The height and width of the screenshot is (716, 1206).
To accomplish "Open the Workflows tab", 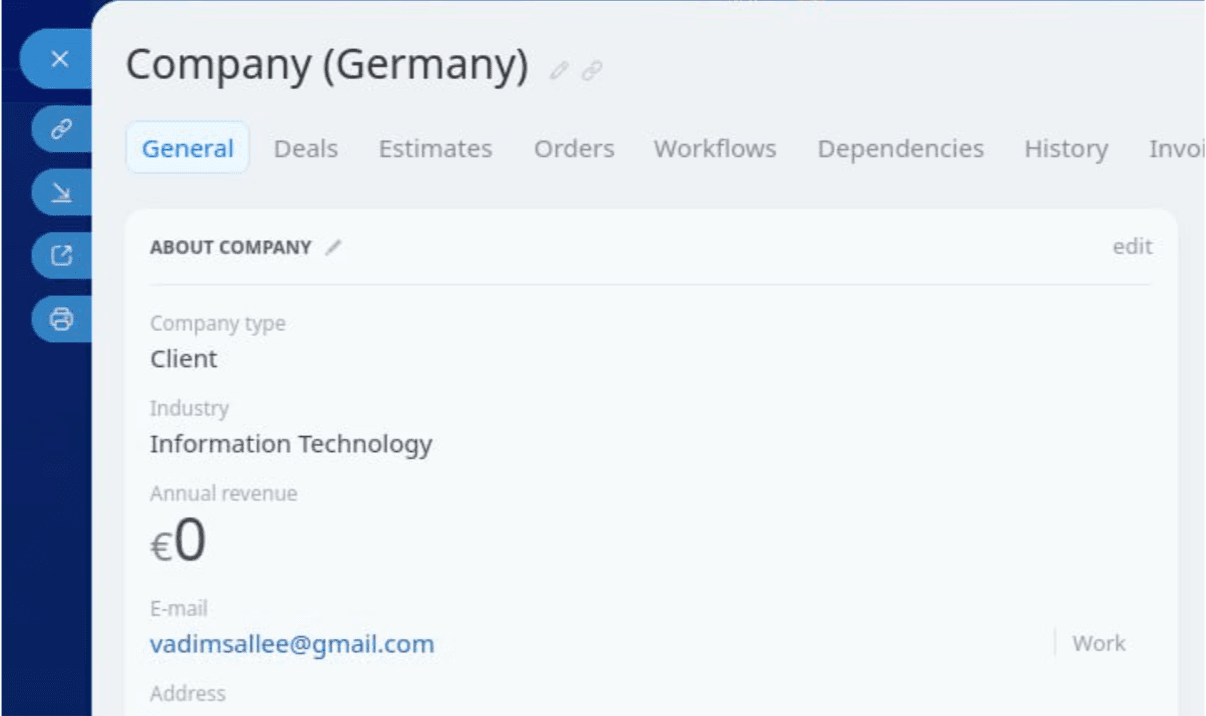I will pos(714,148).
